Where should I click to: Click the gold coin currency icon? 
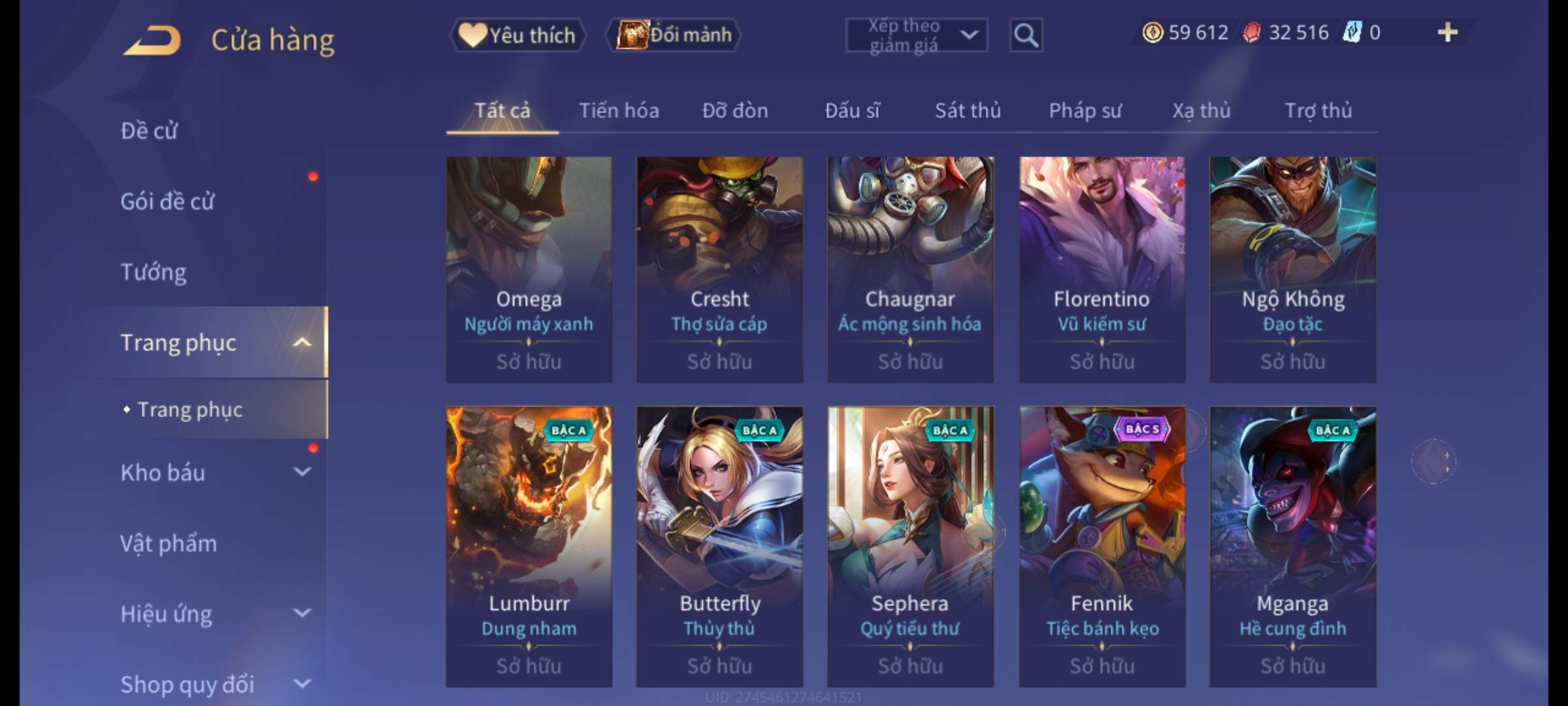click(x=1152, y=32)
